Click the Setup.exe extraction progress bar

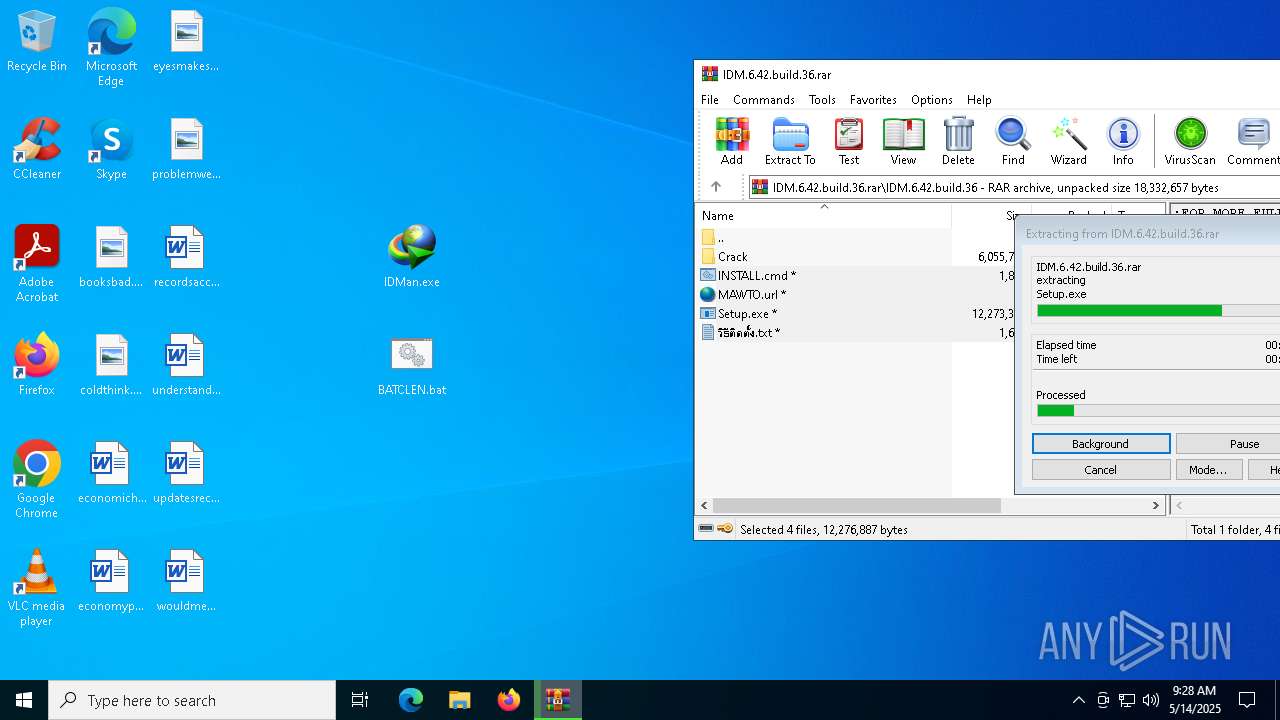(1158, 311)
